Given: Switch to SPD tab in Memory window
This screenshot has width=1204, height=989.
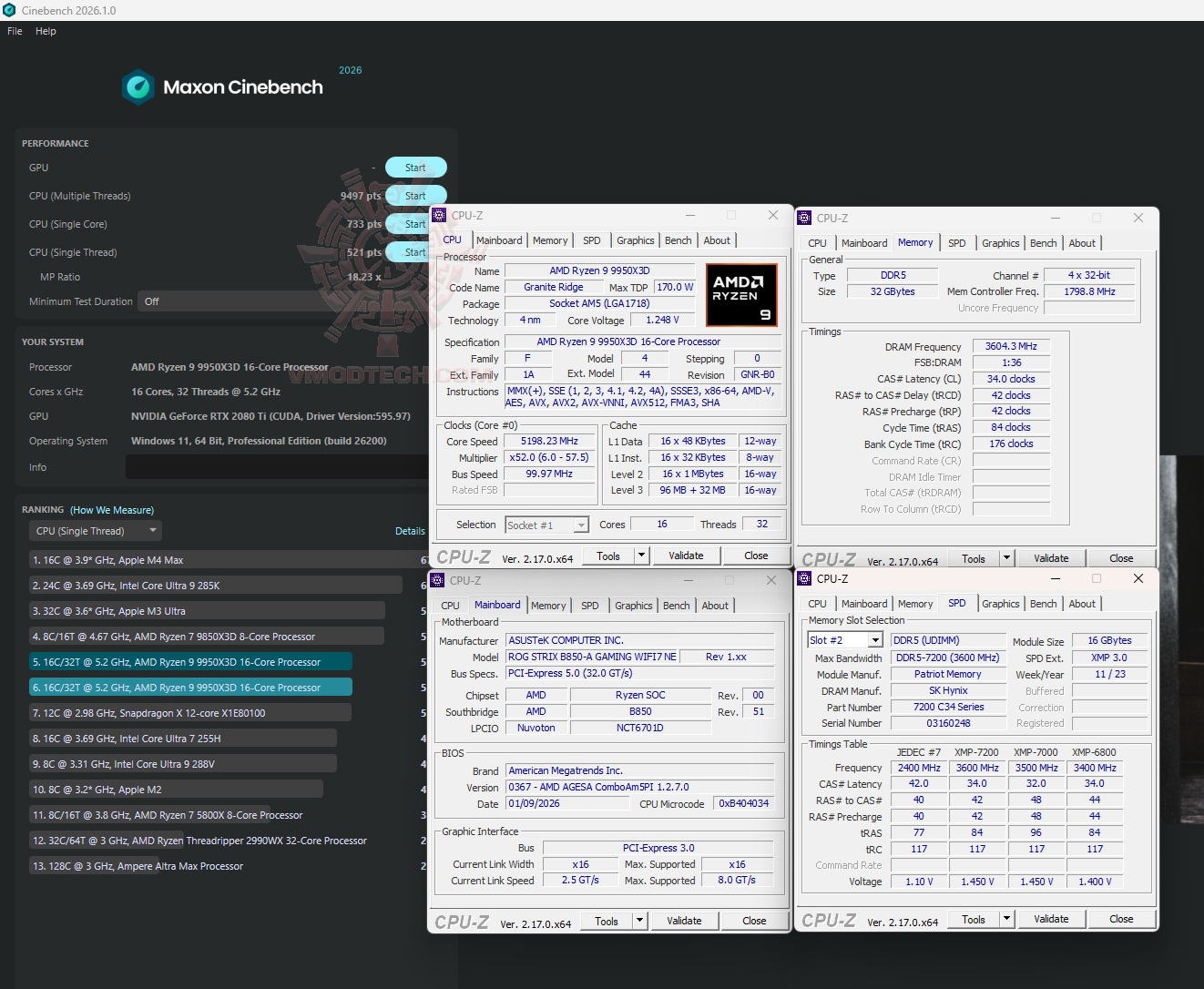Looking at the screenshot, I should click(956, 243).
